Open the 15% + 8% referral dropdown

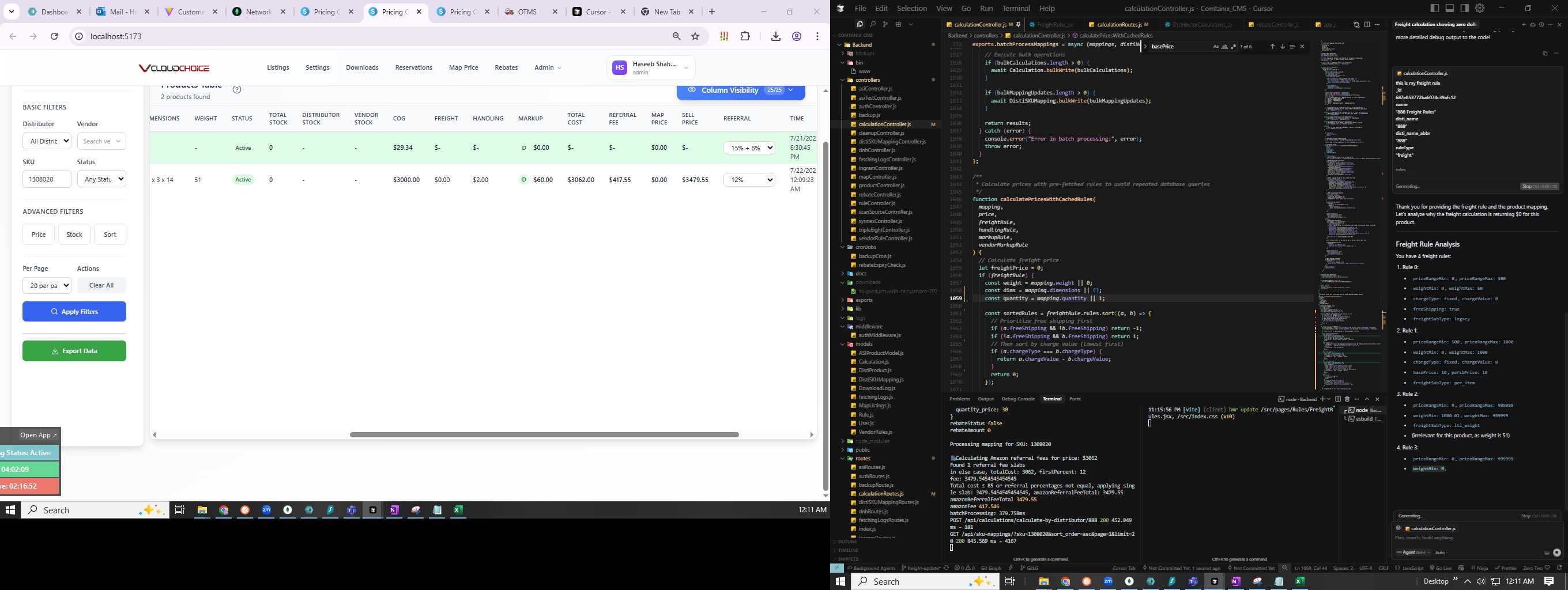click(749, 148)
